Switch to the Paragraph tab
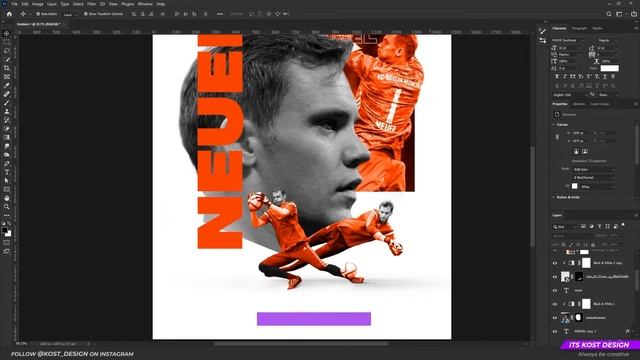Image resolution: width=640 pixels, height=360 pixels. 579,28
